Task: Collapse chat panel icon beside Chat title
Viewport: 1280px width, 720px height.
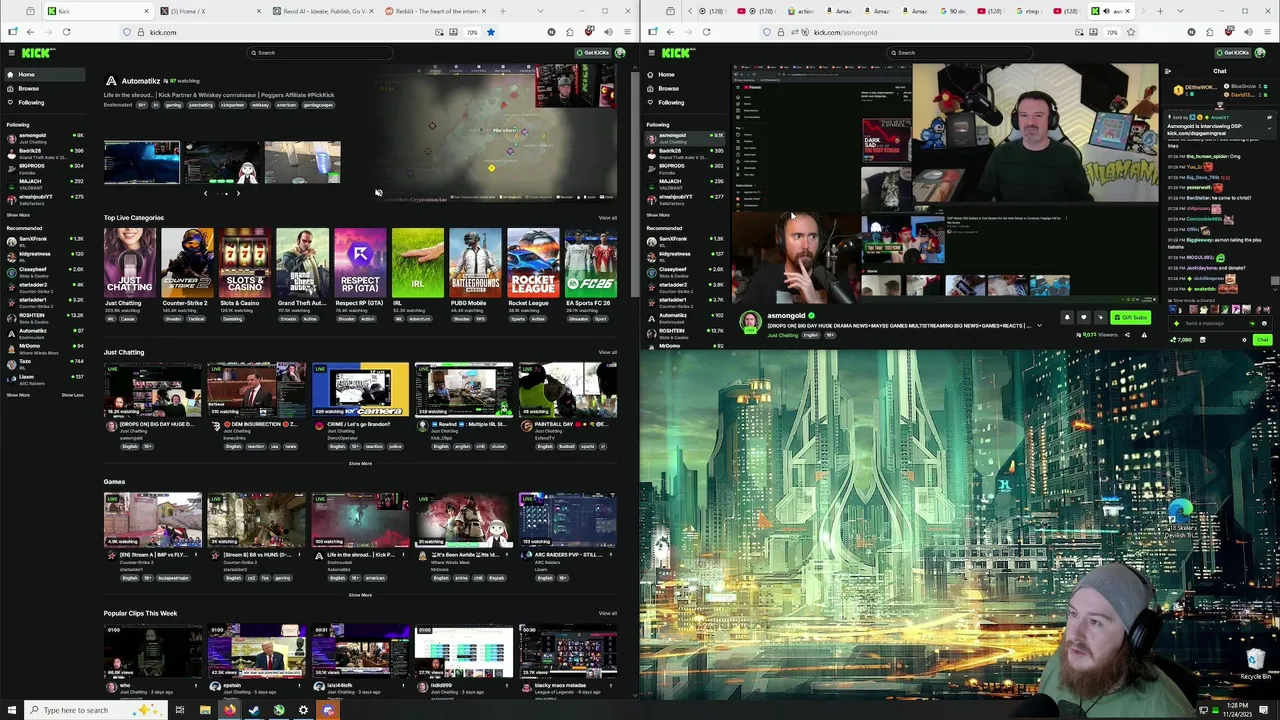Action: (1167, 71)
